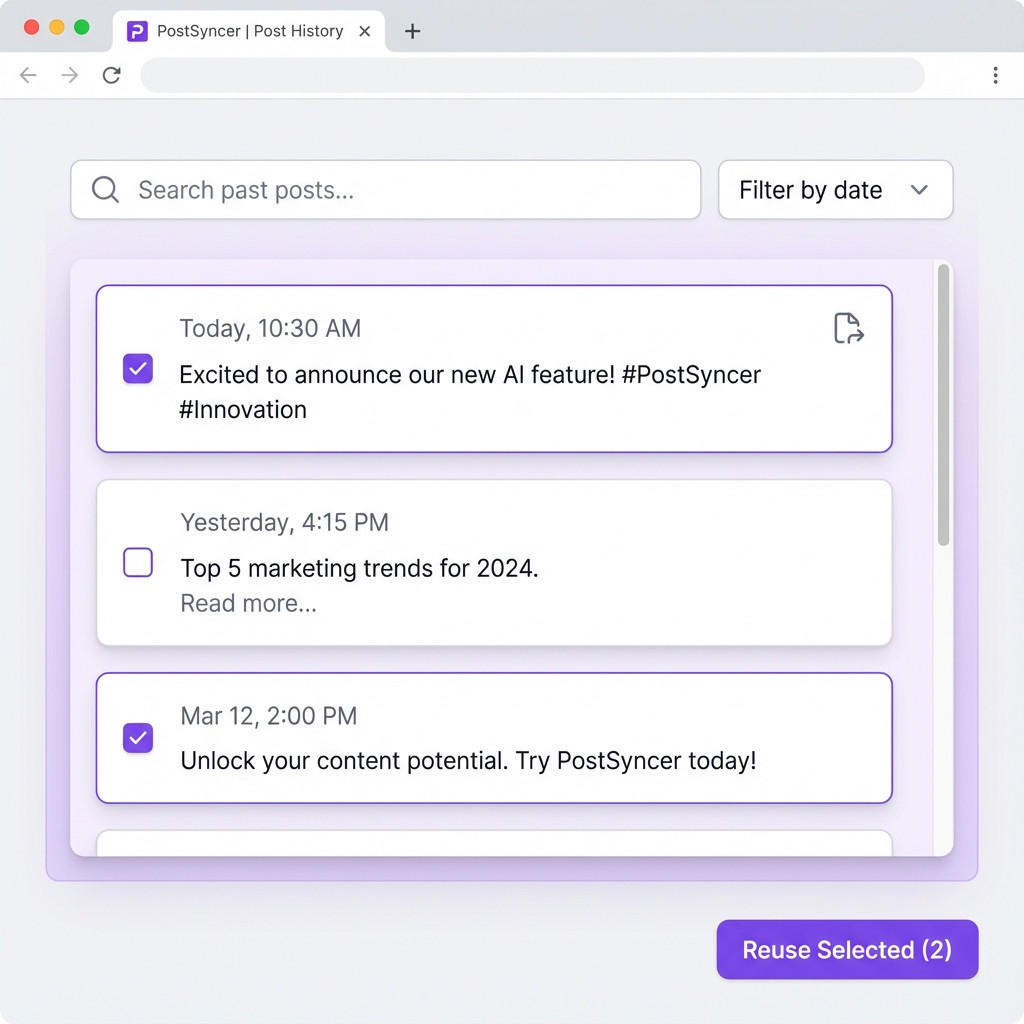Viewport: 1024px width, 1024px height.
Task: Go back with the browser back arrow
Action: coord(28,75)
